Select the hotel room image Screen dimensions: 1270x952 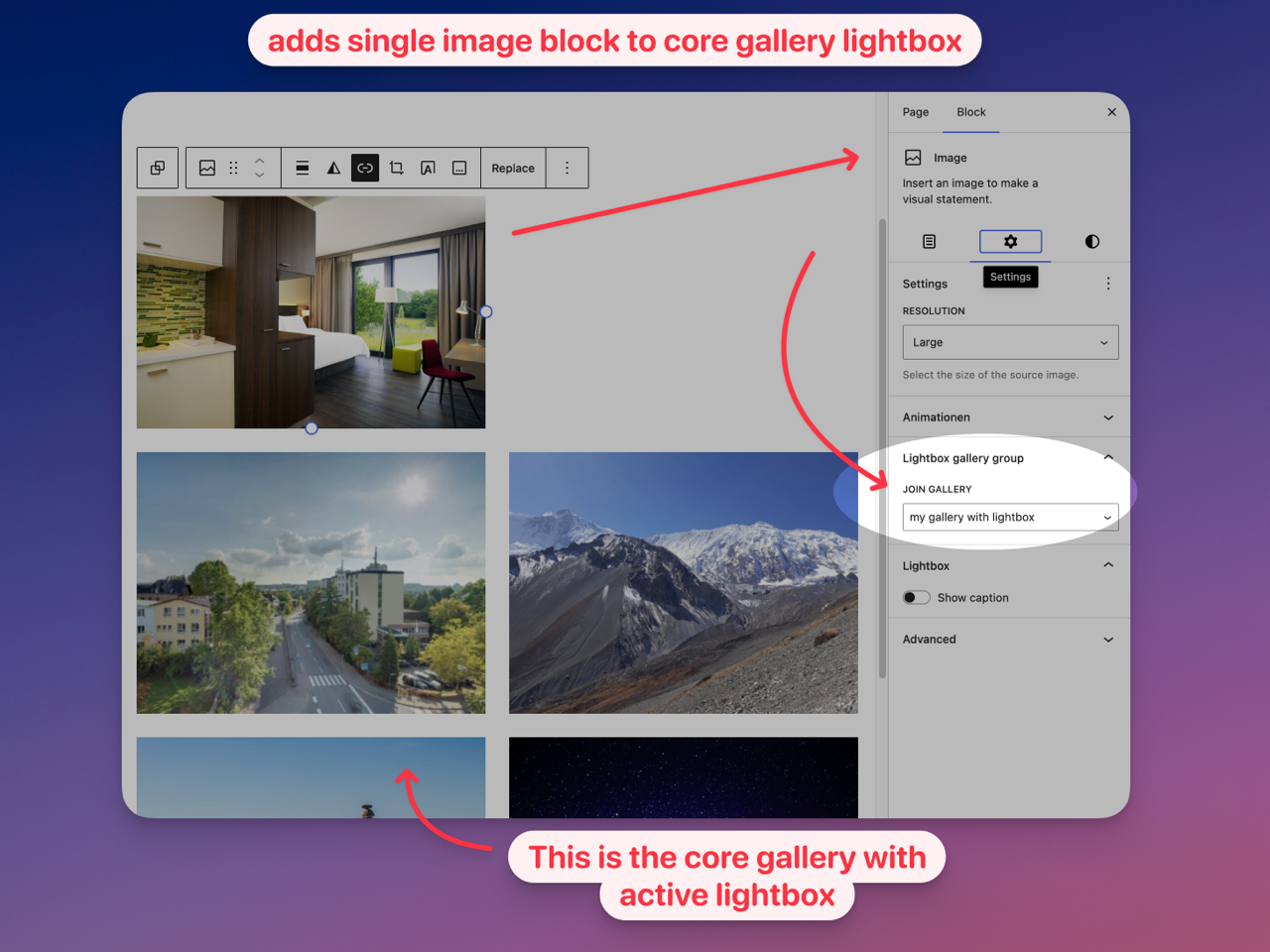click(x=312, y=312)
